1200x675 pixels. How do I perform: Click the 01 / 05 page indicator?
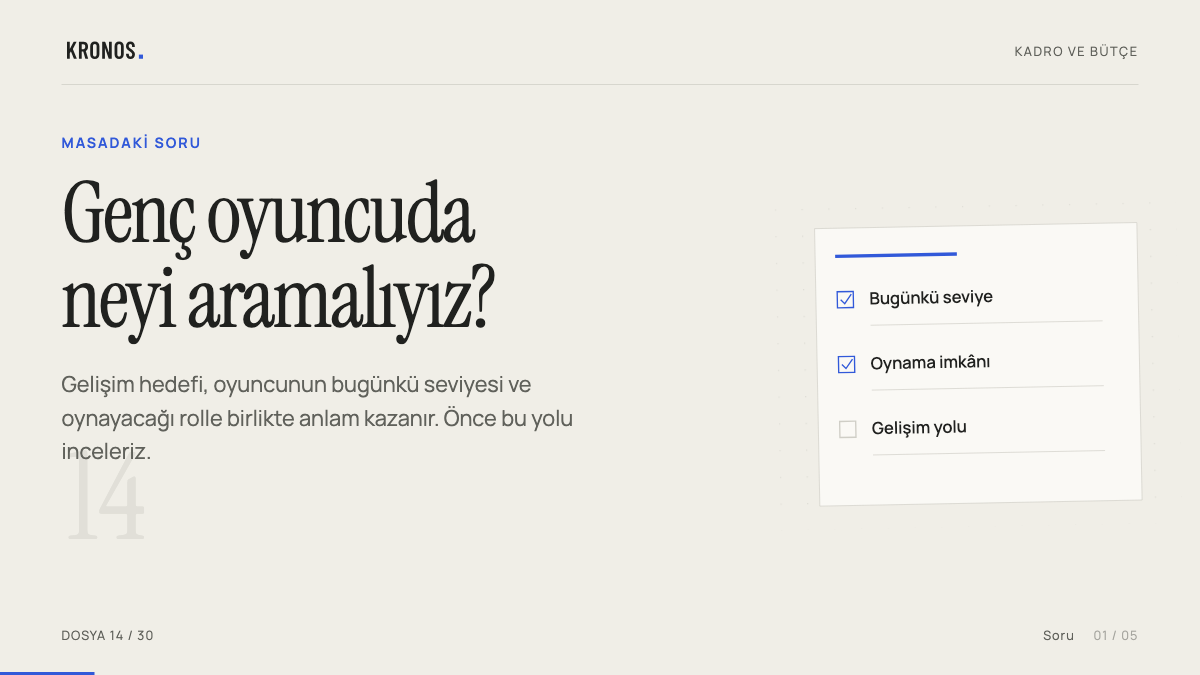click(x=1115, y=635)
